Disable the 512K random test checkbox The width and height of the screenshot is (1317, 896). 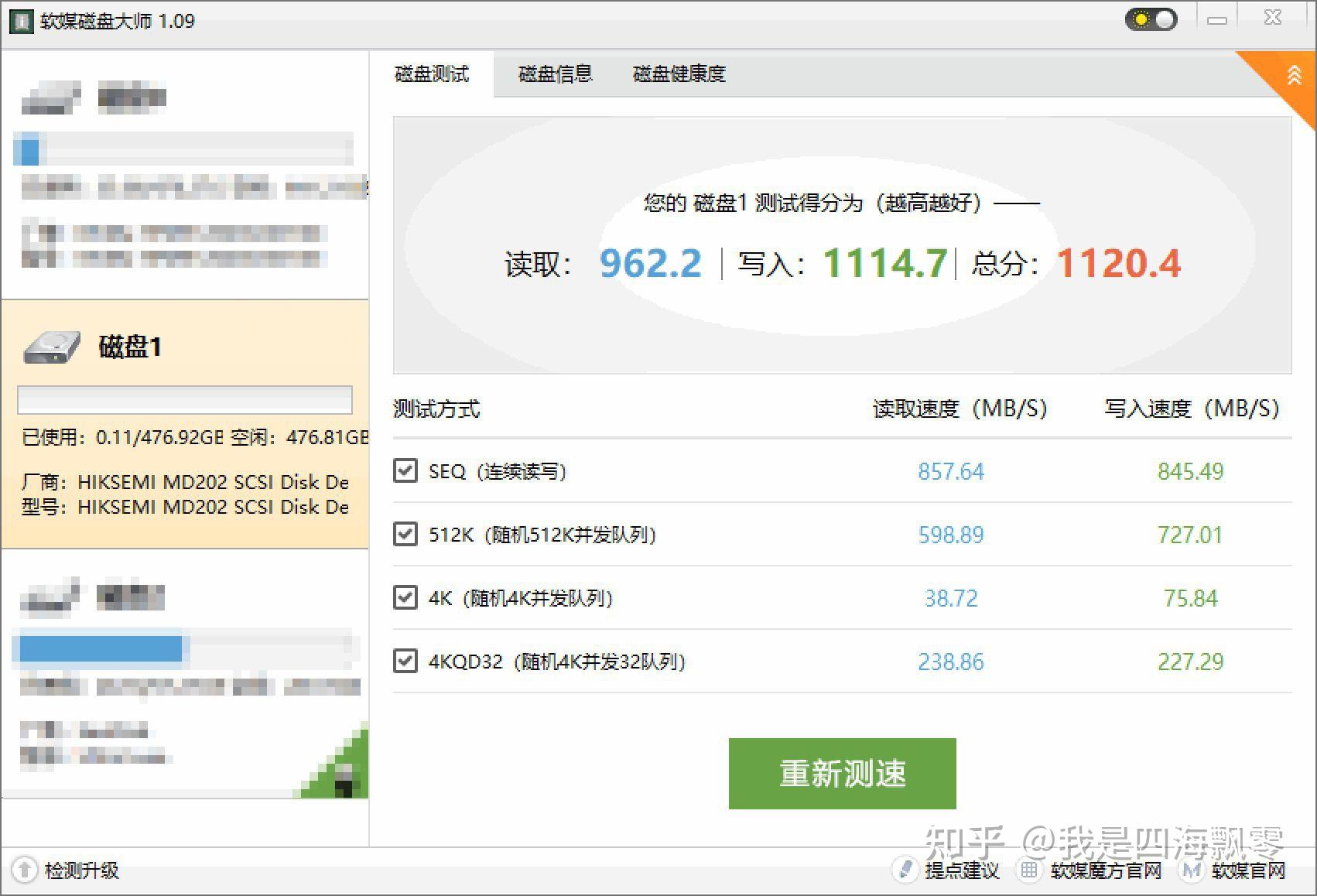pyautogui.click(x=405, y=534)
